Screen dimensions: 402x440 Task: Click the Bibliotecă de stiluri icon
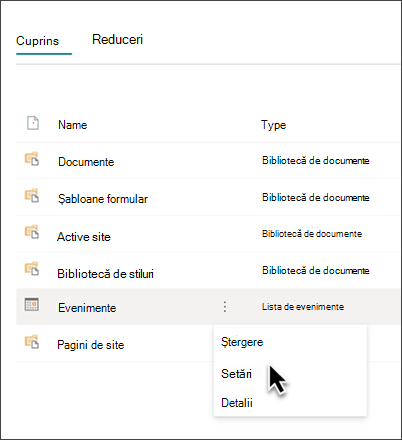pyautogui.click(x=32, y=269)
